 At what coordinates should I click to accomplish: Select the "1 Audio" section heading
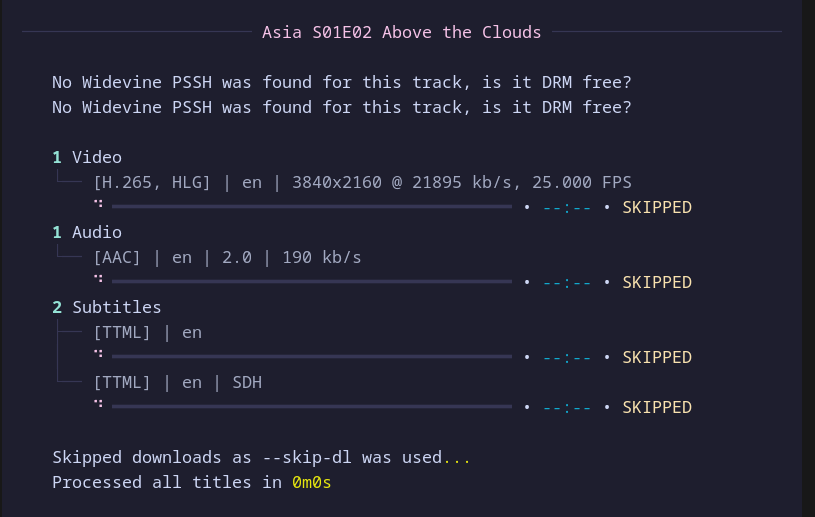[87, 232]
